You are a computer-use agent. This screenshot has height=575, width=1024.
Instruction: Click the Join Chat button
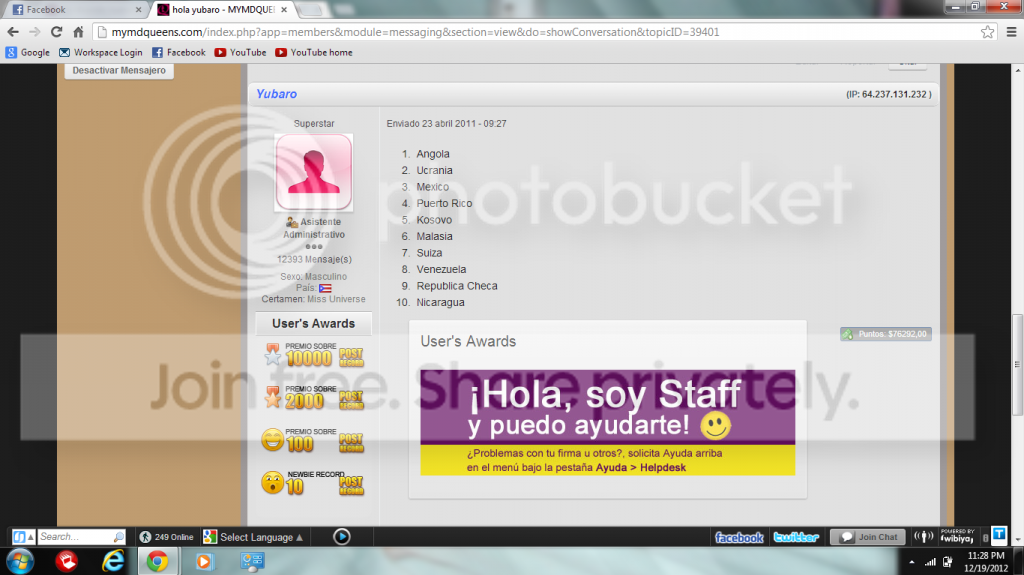click(x=868, y=537)
